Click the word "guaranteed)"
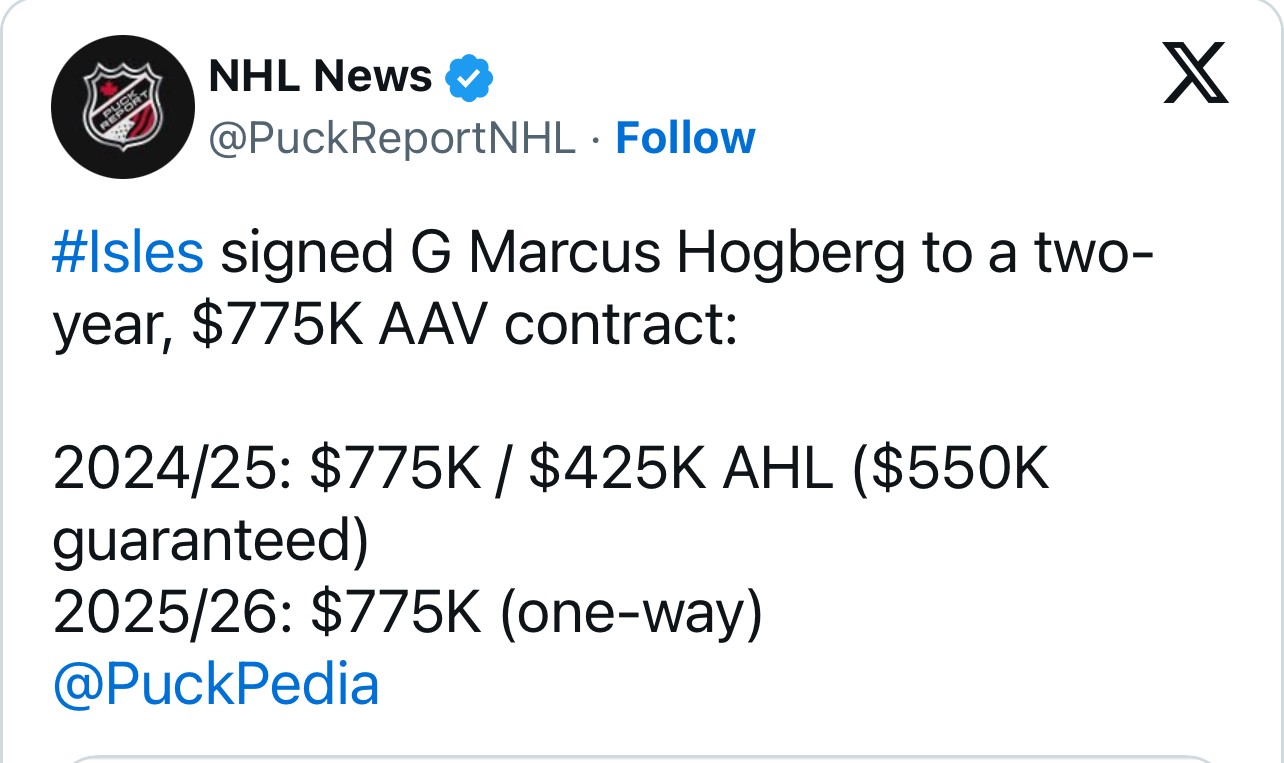This screenshot has height=763, width=1284. (210, 542)
